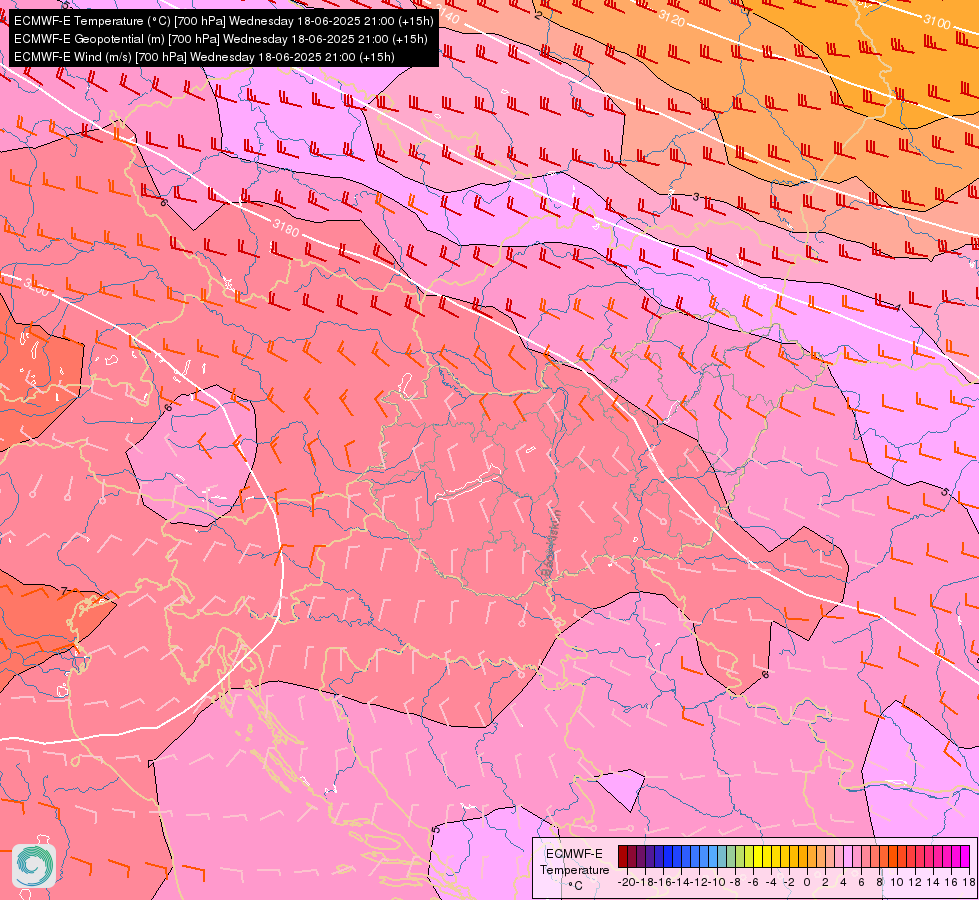The width and height of the screenshot is (979, 900).
Task: Click the '-8' value on the temperature legend
Action: click(x=735, y=882)
